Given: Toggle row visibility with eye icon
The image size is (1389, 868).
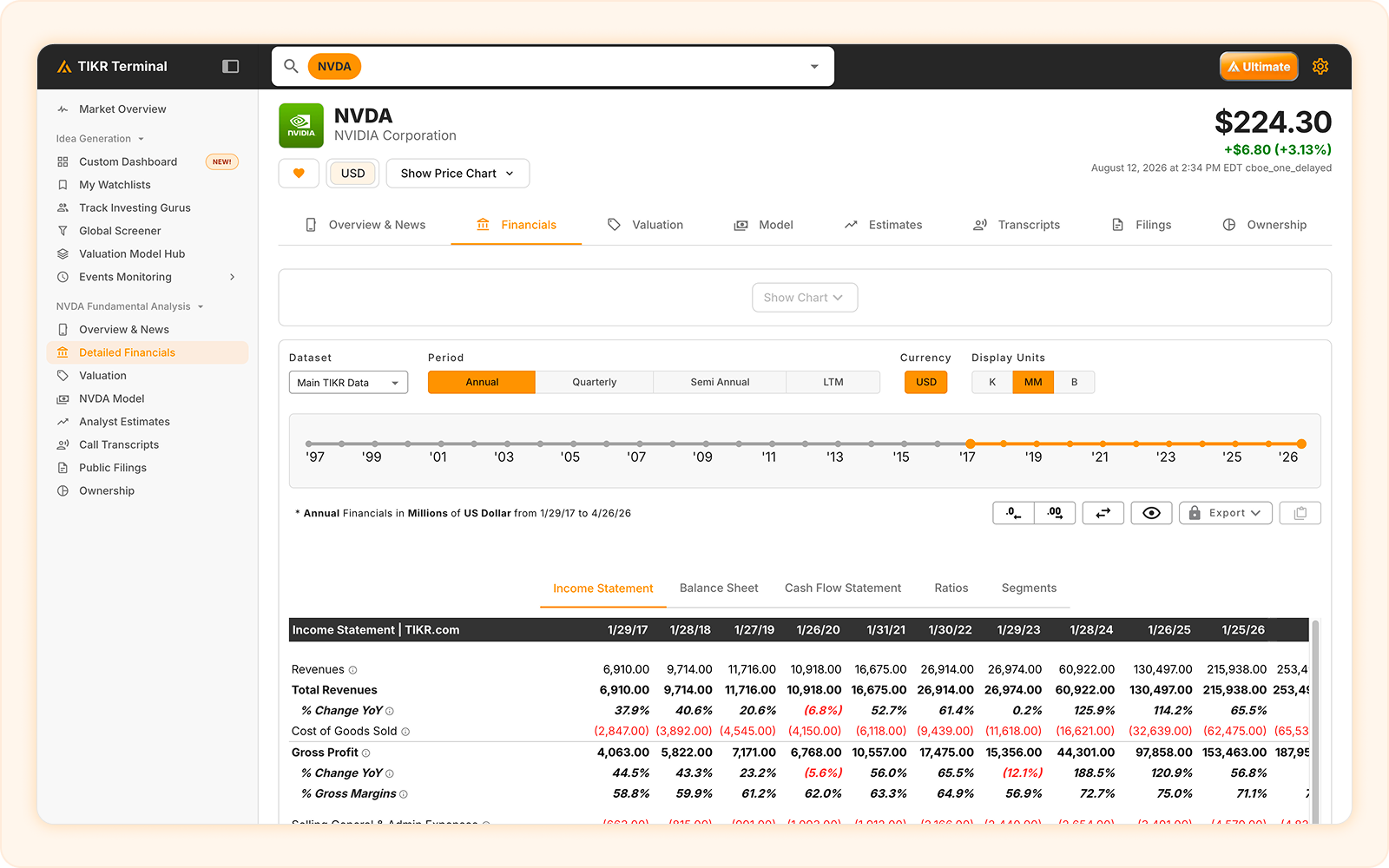Looking at the screenshot, I should (1151, 513).
